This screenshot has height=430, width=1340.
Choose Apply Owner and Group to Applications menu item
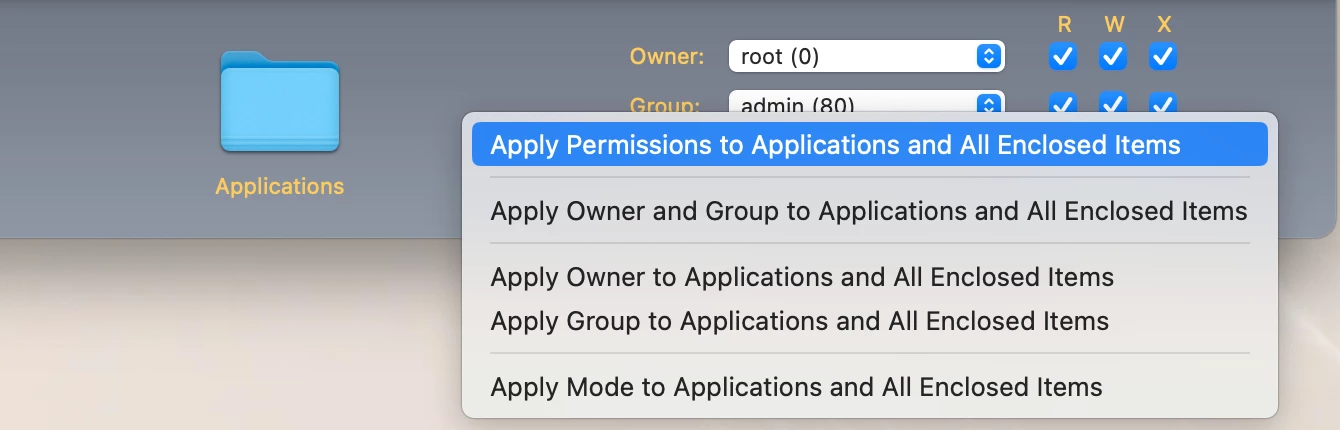tap(869, 211)
